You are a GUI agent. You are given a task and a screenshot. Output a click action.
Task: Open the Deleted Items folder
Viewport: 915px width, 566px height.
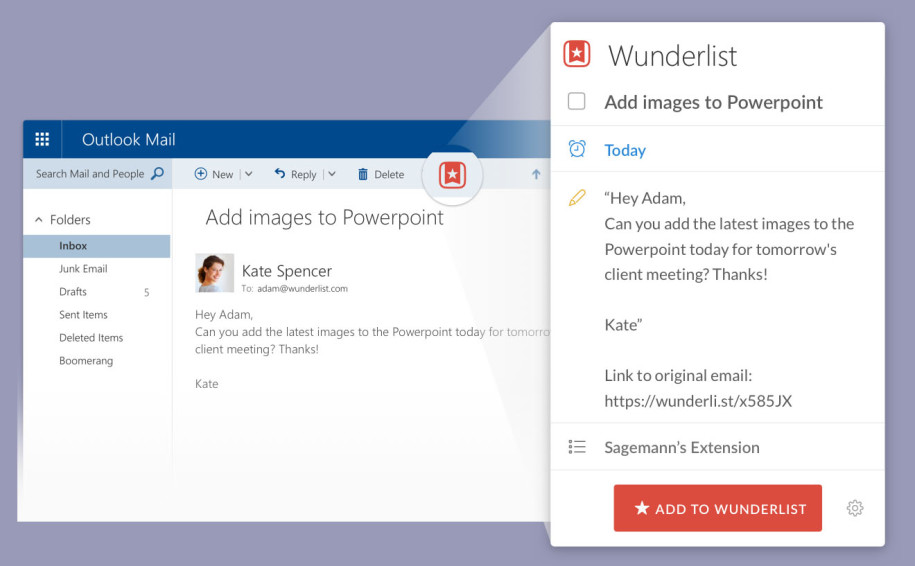91,338
